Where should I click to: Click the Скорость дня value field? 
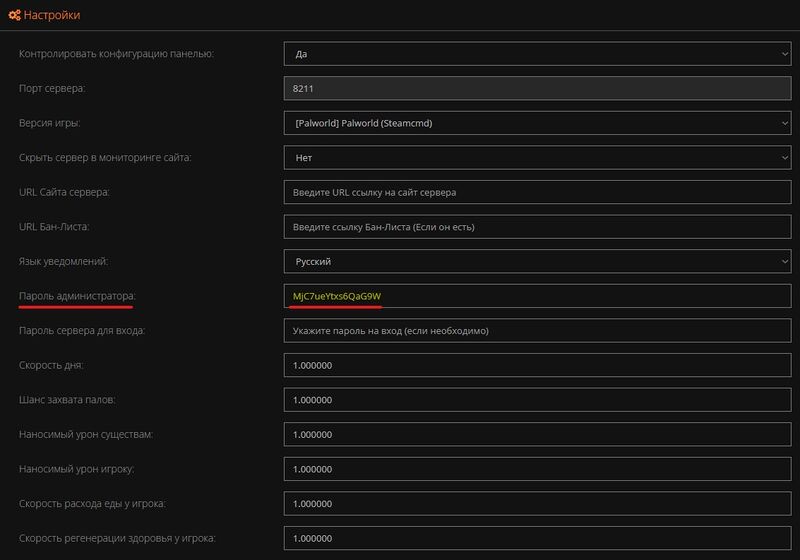(537, 365)
